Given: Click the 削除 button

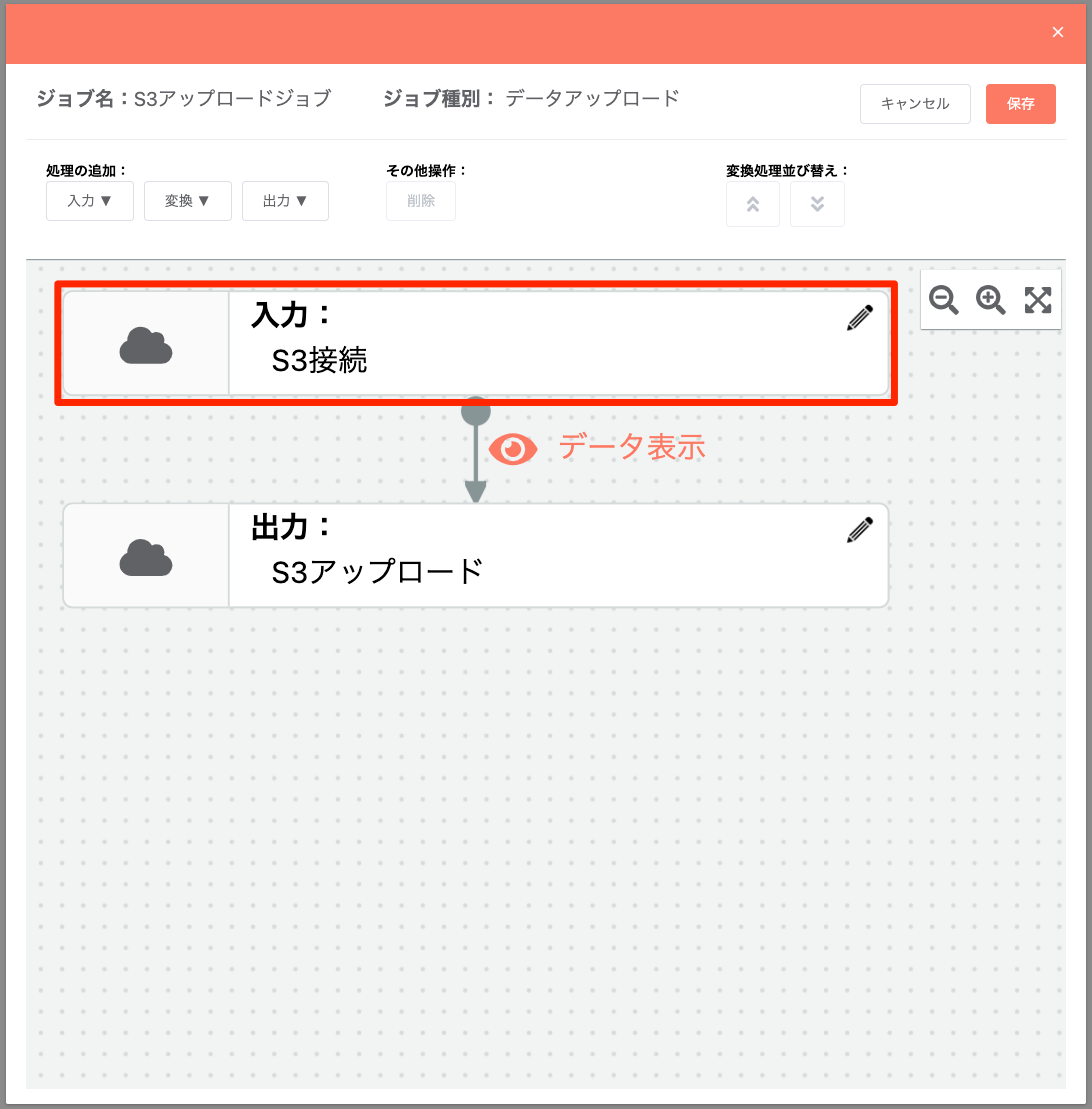Looking at the screenshot, I should (x=421, y=201).
